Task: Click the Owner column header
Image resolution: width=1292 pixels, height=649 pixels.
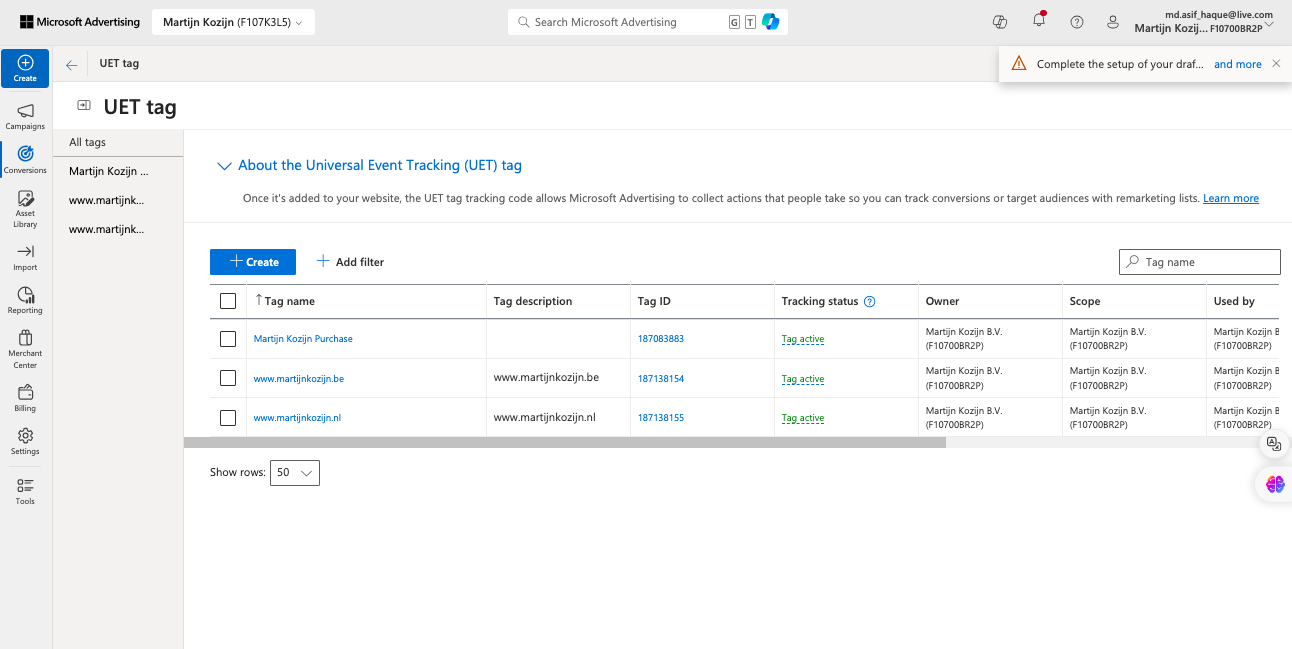Action: [x=942, y=301]
